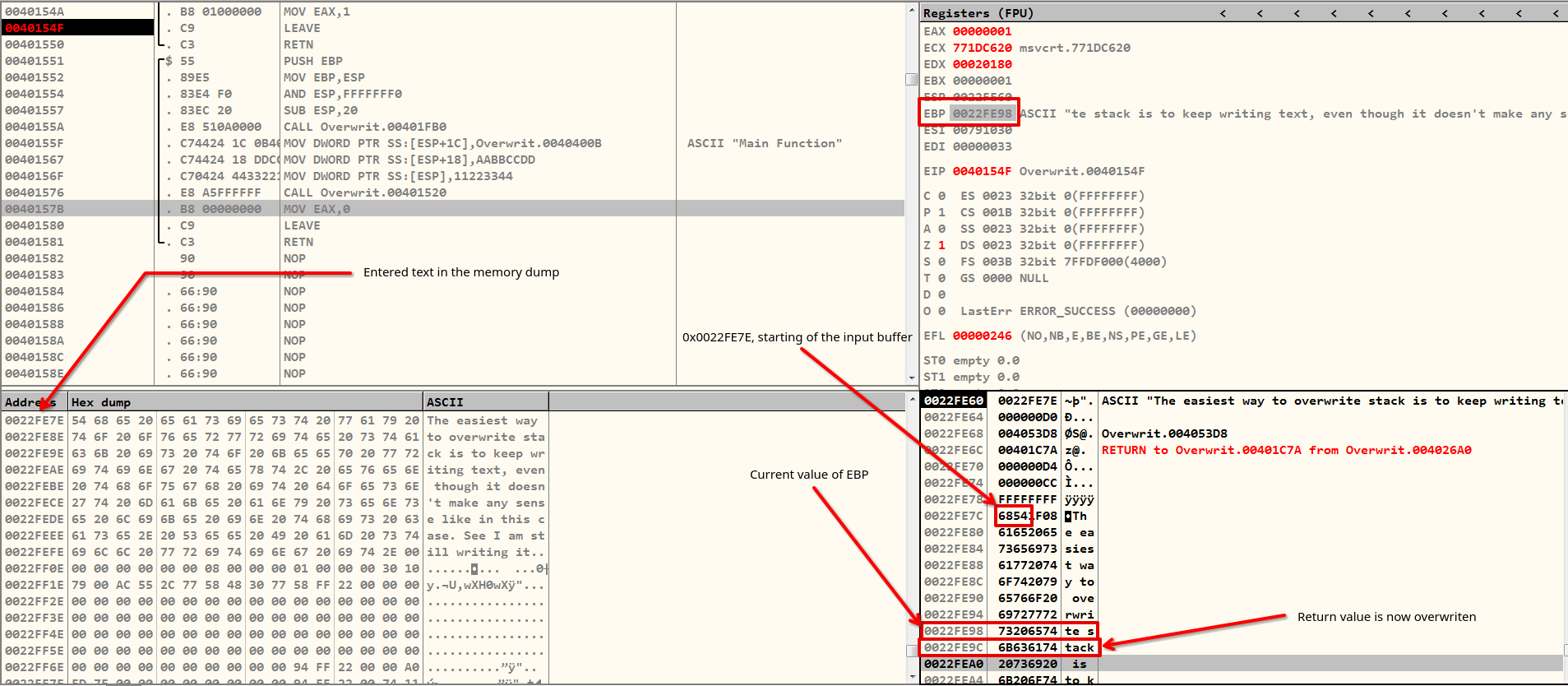
Task: Select the ST0 empty 0.0 register
Action: click(x=971, y=360)
